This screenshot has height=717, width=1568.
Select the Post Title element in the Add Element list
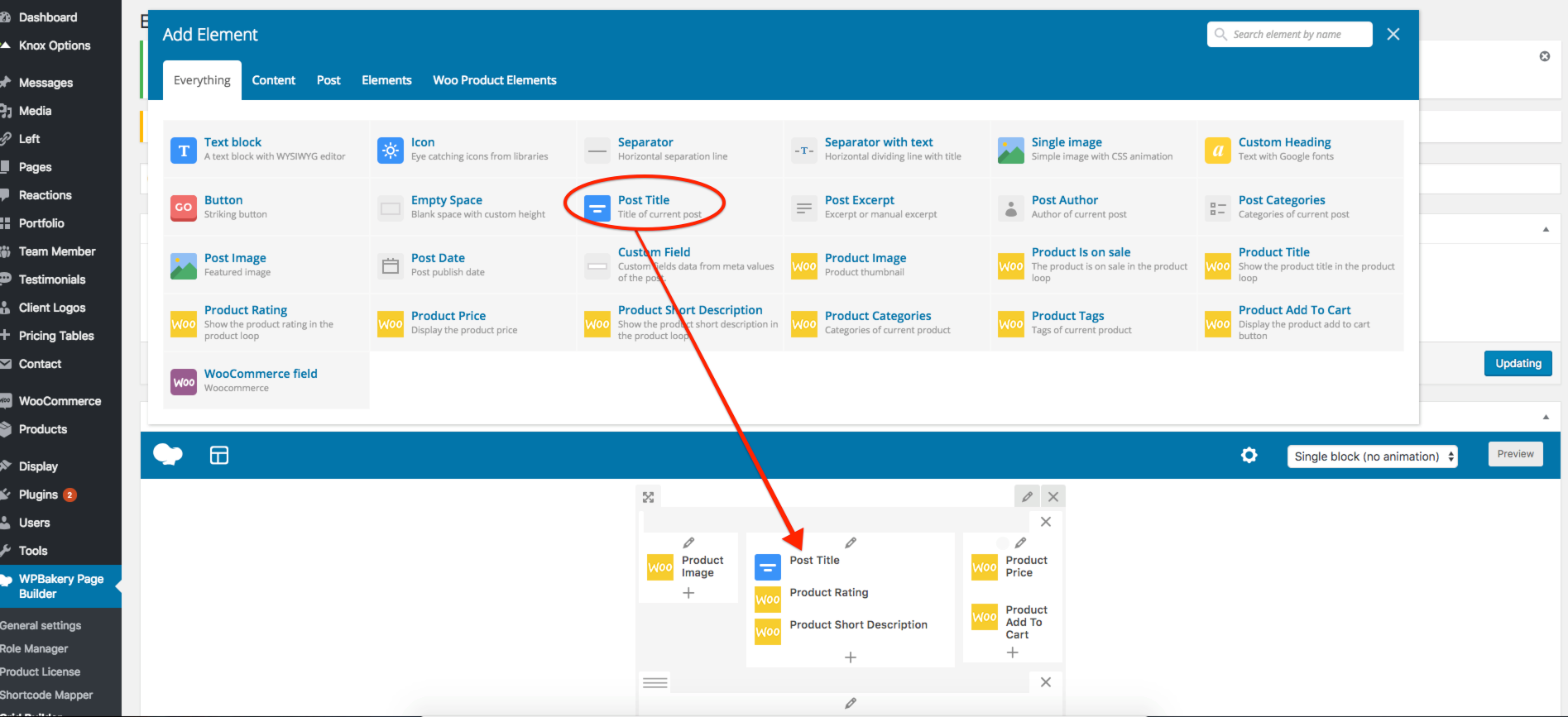click(x=679, y=208)
